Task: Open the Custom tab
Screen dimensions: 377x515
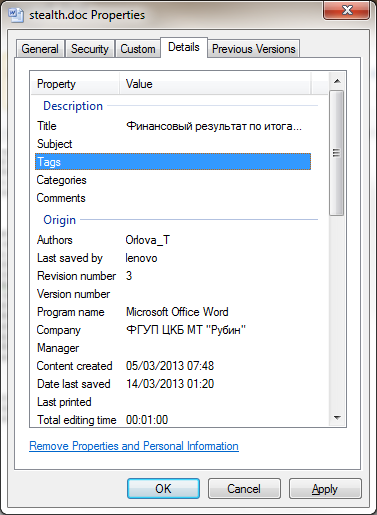Action: [x=138, y=49]
